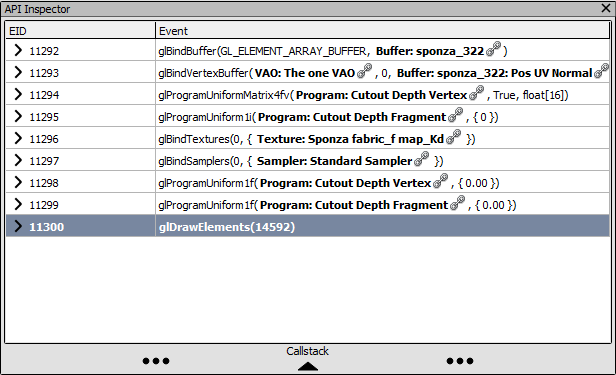Click link icon on Cutout Depth Vertex in glProgramUniformMatrix4fv
Image resolution: width=616 pixels, height=375 pixels.
(x=476, y=93)
